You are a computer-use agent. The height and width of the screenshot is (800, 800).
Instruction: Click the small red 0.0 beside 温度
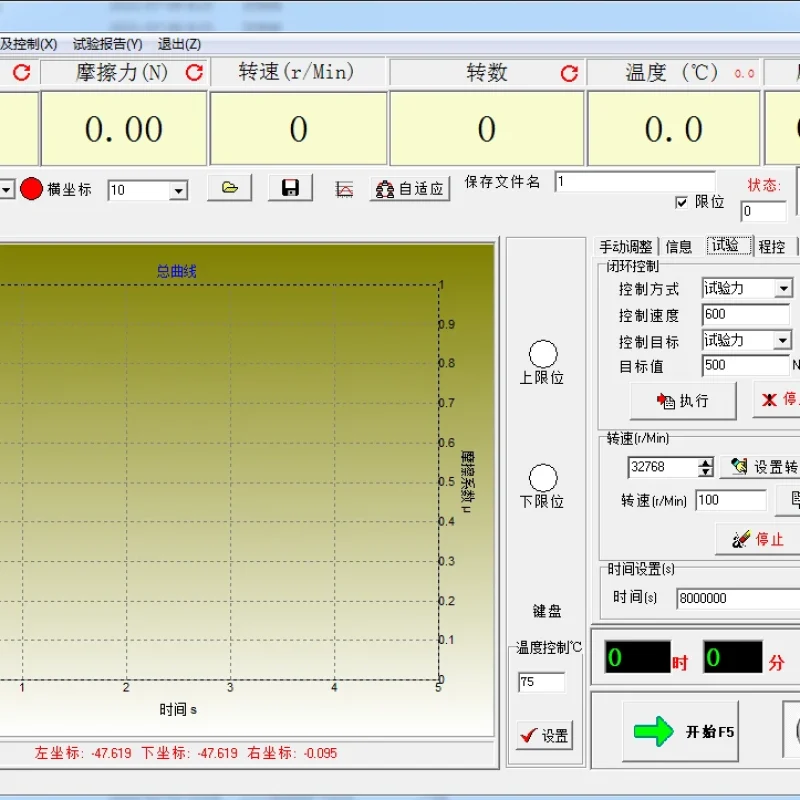pos(744,74)
